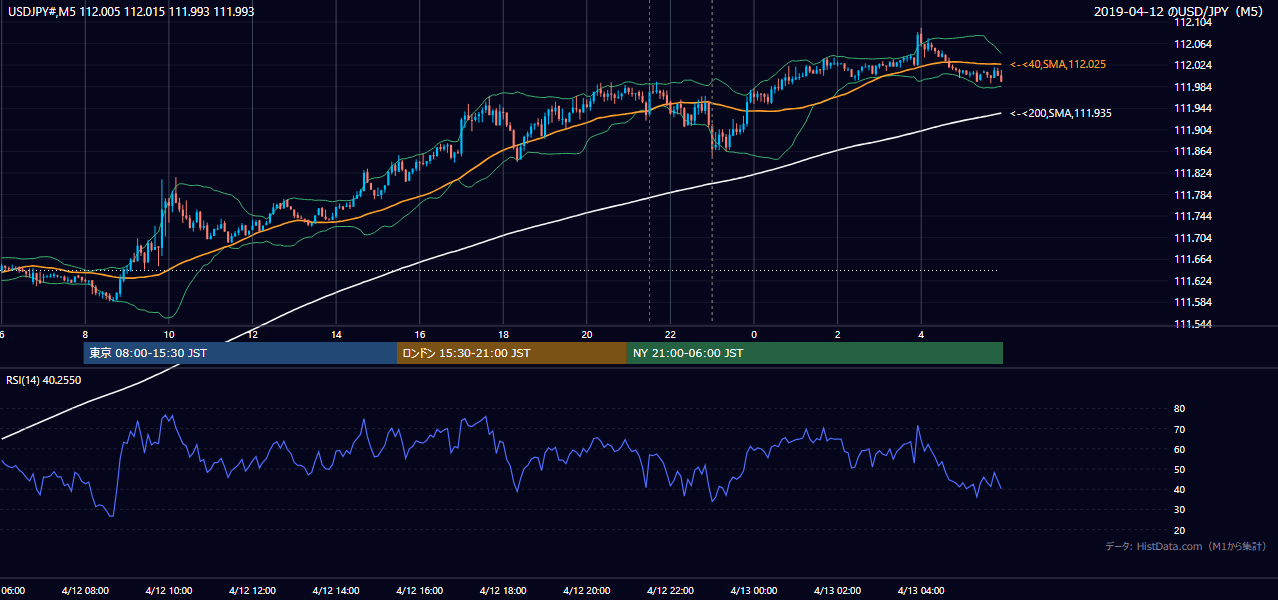The image size is (1278, 600).
Task: Click the NY 21:00-06:00 JST session bar
Action: 815,353
